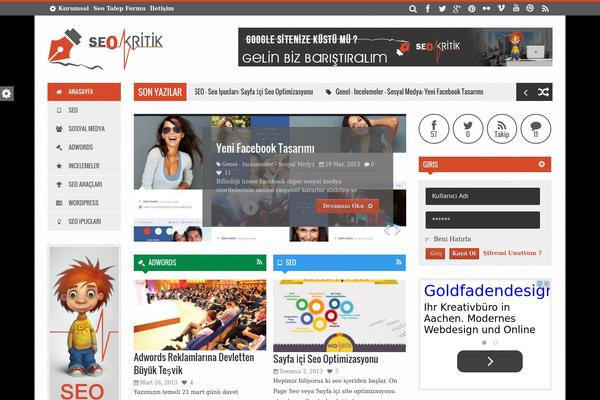This screenshot has height=400, width=600.
Task: Select Adwords in sidebar menu
Action: click(x=84, y=147)
